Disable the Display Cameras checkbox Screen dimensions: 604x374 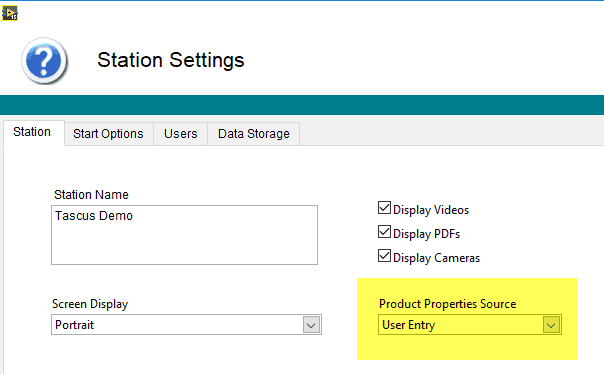point(384,256)
